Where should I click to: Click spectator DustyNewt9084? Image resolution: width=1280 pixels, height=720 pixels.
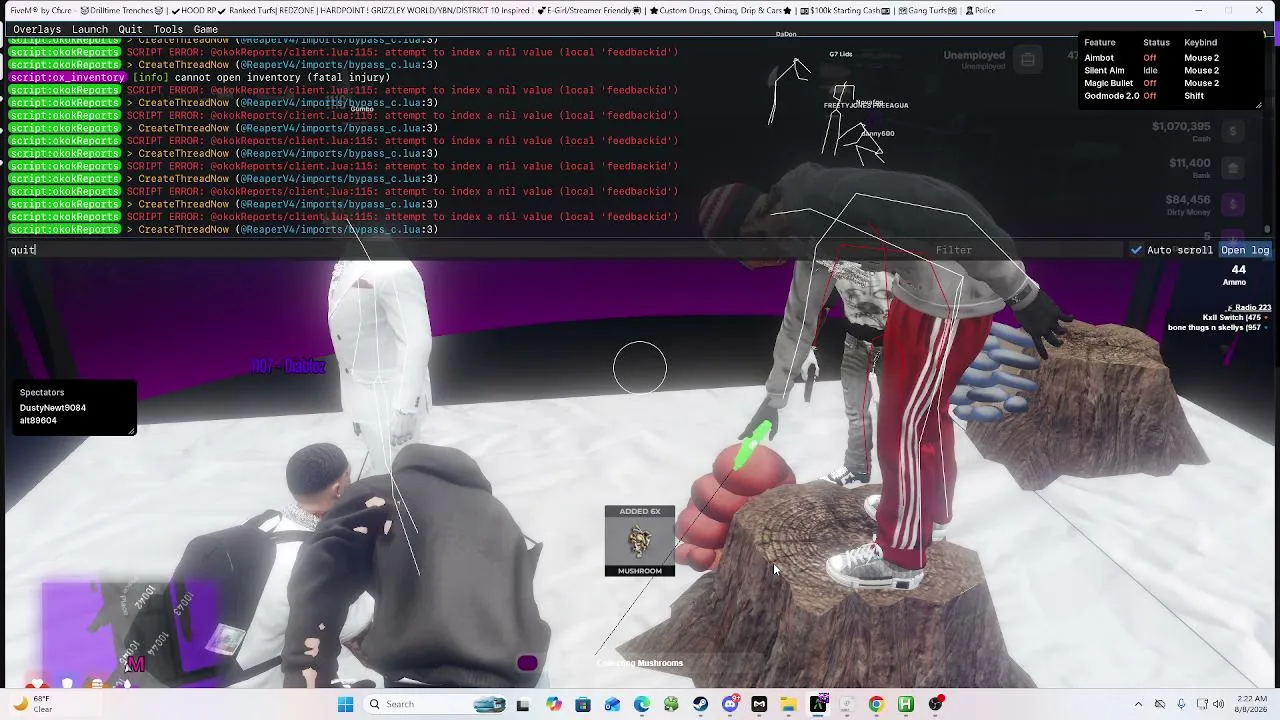tap(53, 408)
